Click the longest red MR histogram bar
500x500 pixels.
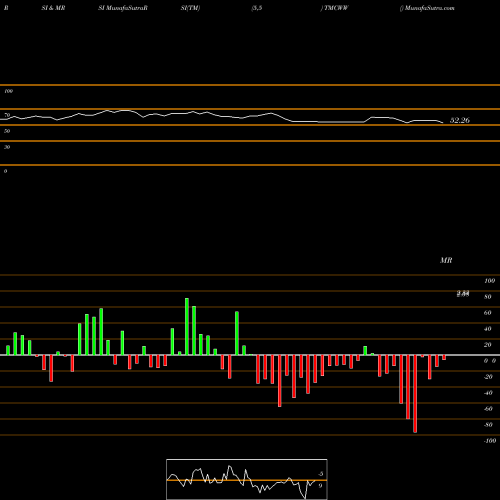(x=415, y=394)
